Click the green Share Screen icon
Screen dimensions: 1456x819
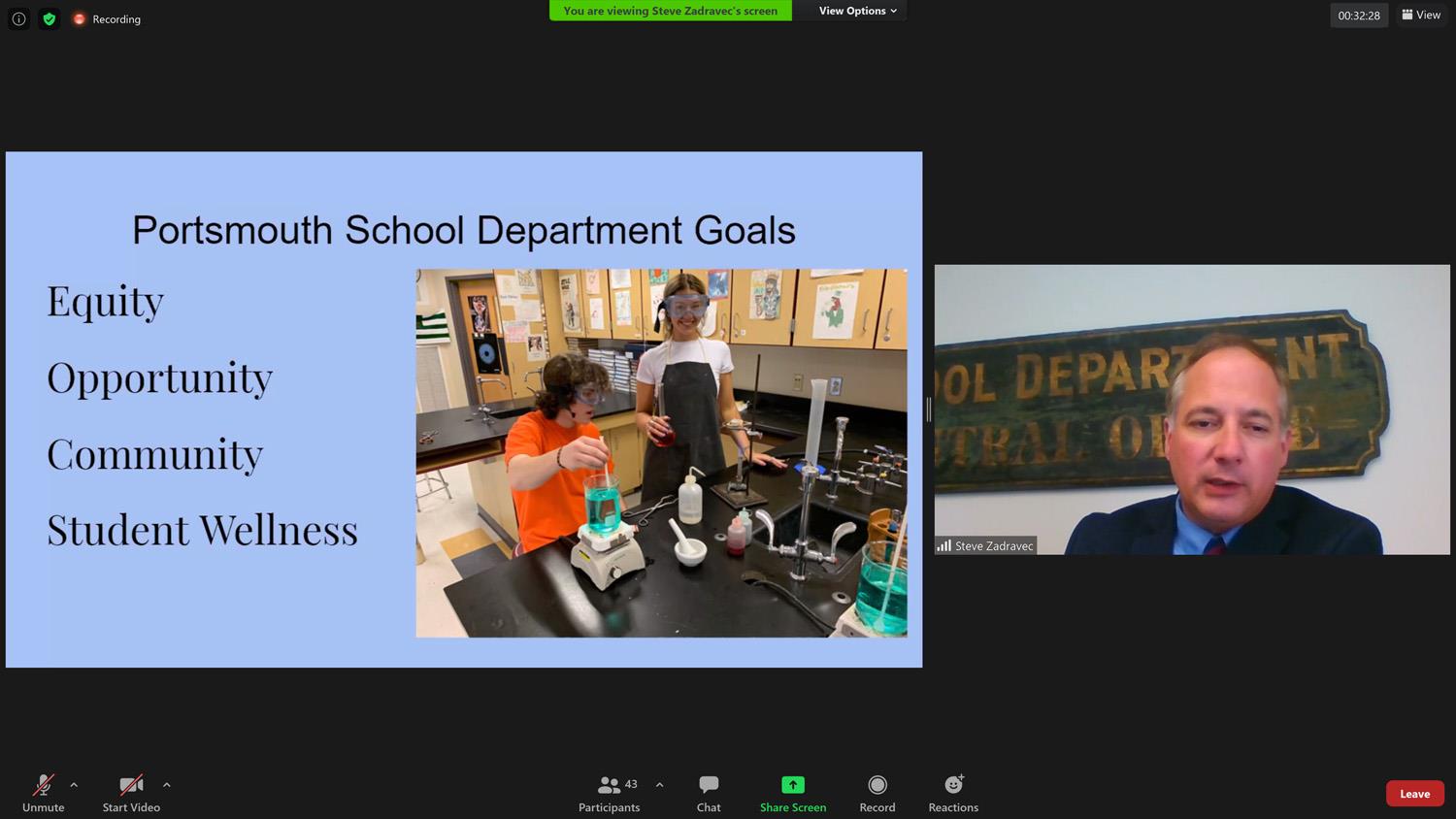click(x=793, y=785)
